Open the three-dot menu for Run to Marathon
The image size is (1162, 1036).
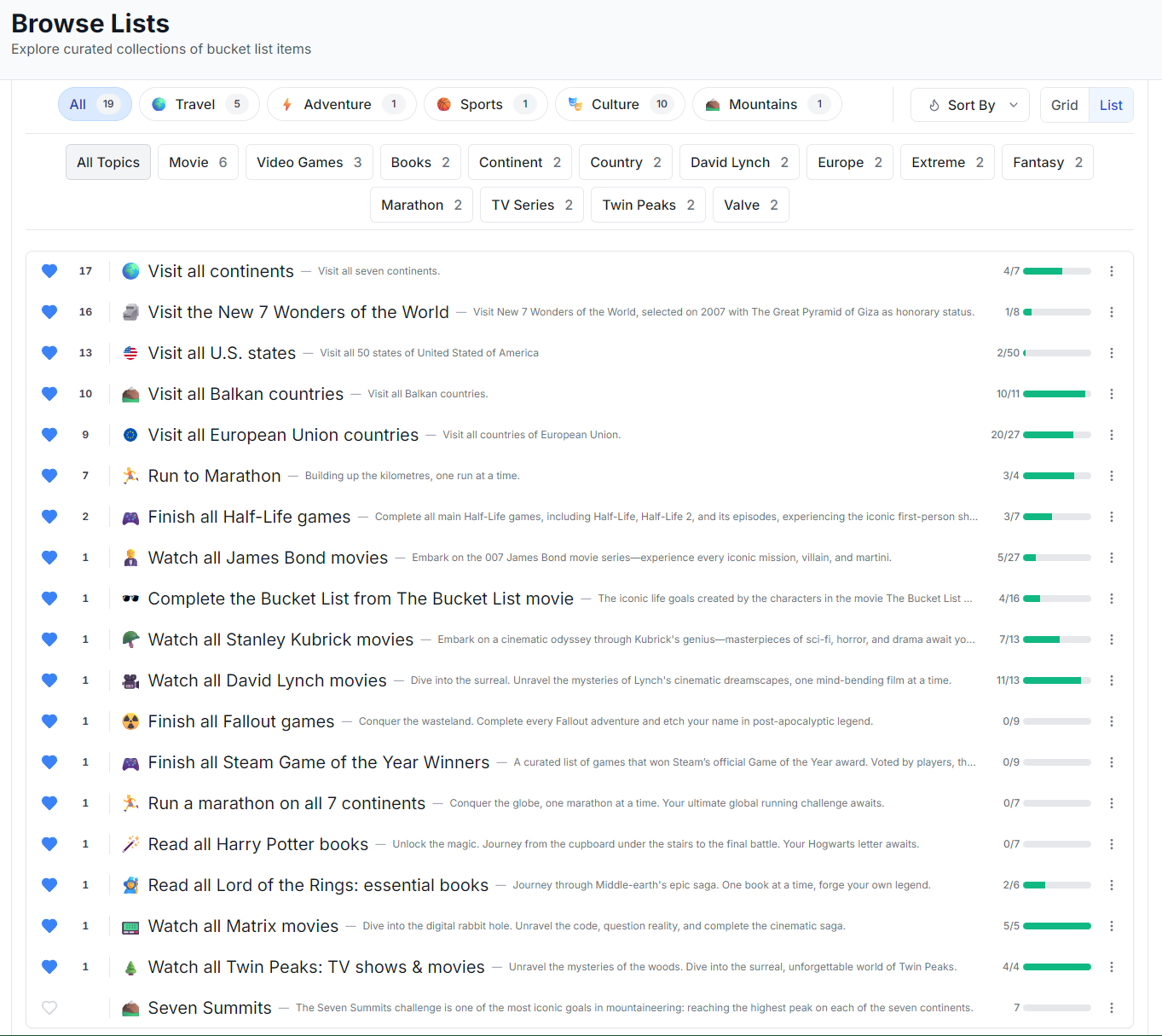1112,476
